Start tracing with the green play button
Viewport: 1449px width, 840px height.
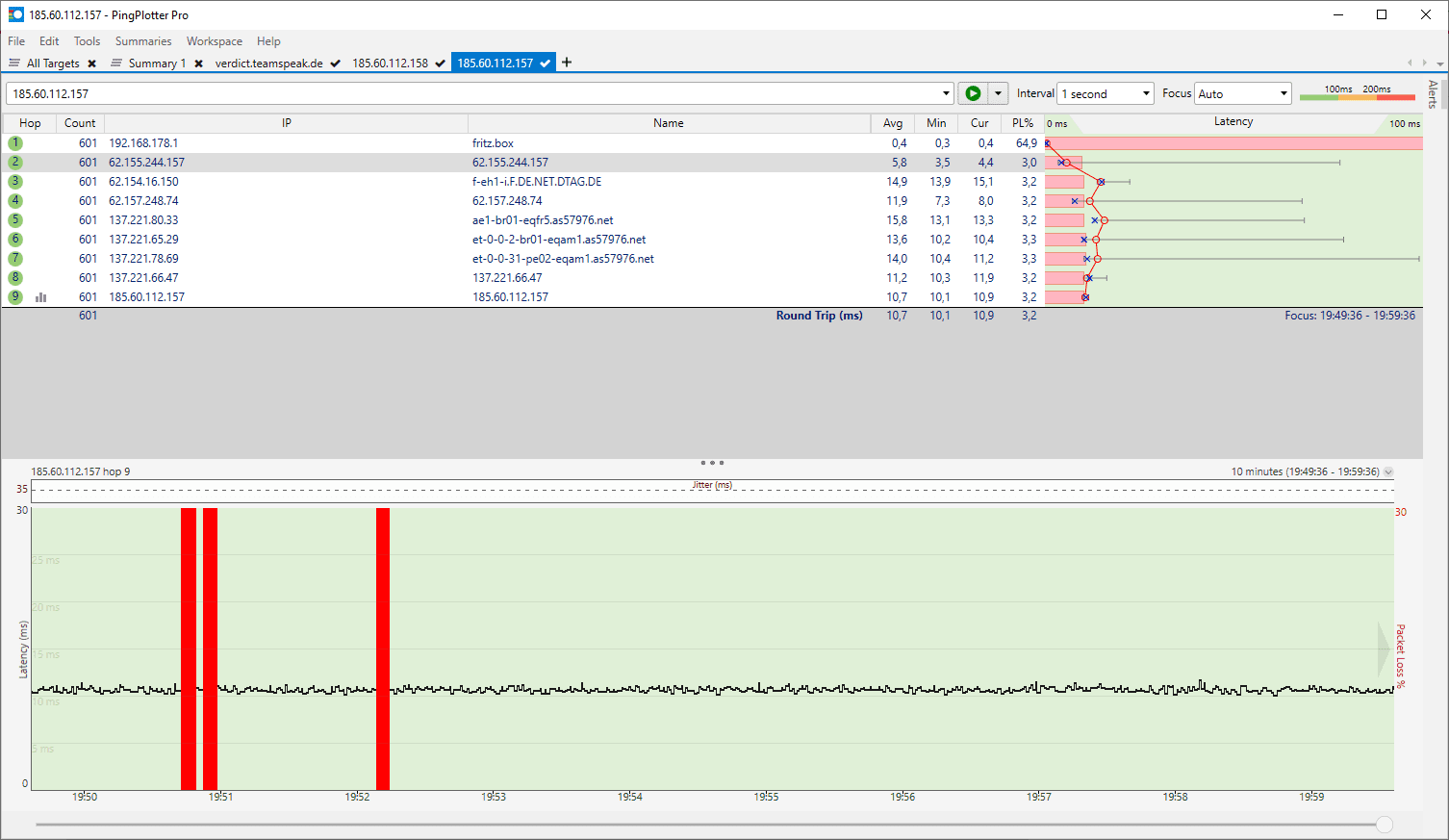973,93
